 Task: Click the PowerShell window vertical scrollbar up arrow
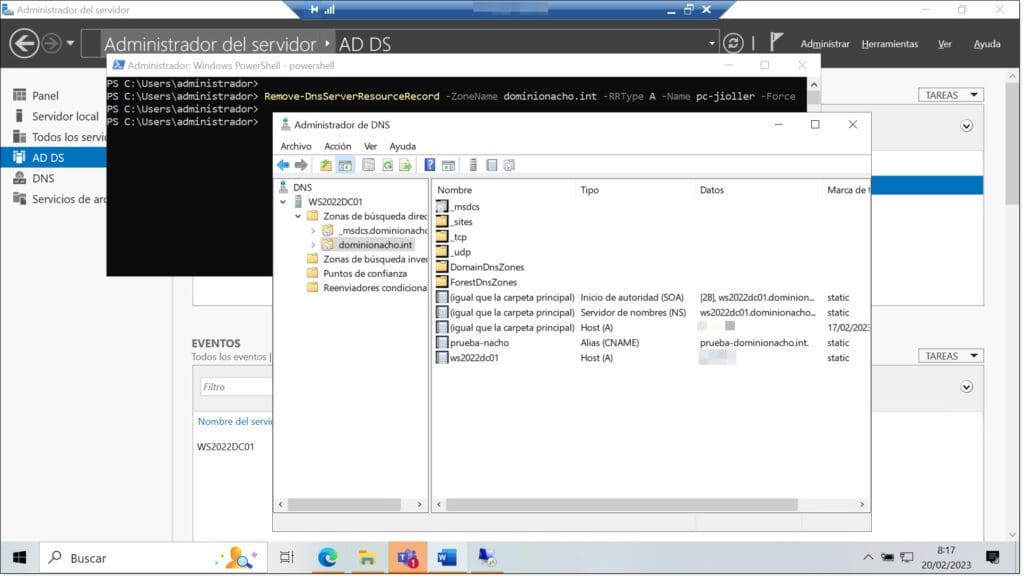tap(814, 85)
